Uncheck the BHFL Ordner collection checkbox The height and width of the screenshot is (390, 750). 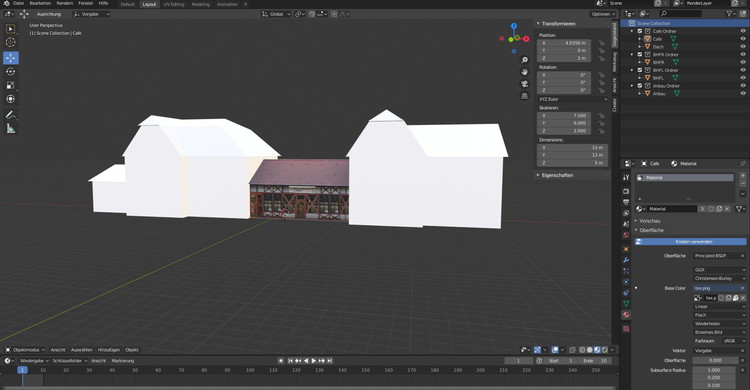(x=640, y=70)
